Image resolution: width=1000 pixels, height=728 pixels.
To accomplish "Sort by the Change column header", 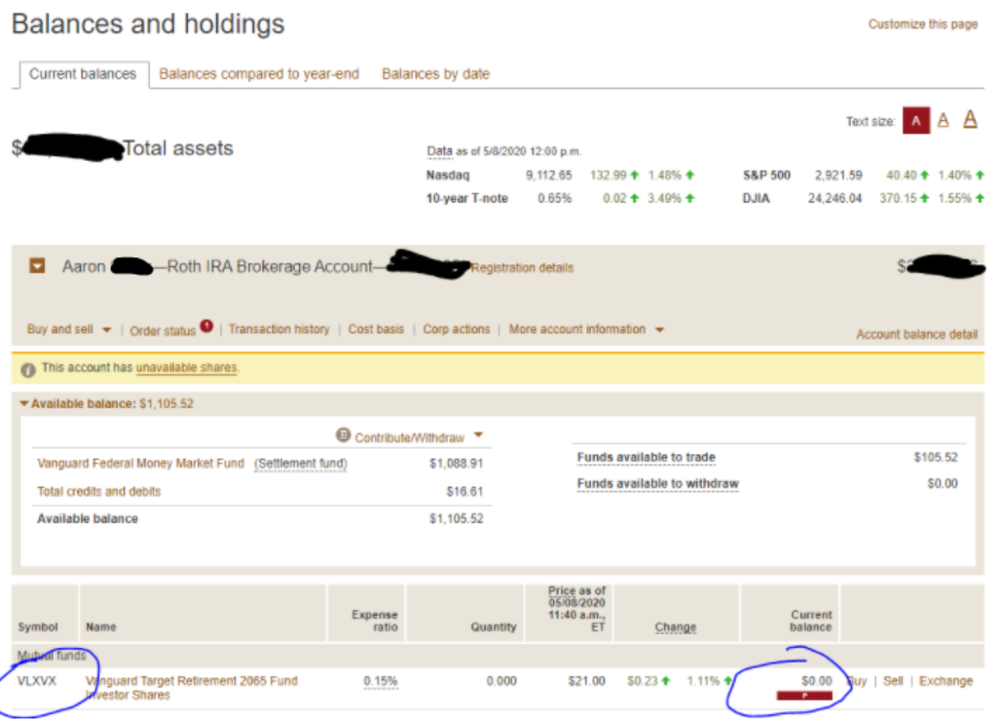I will (x=675, y=627).
